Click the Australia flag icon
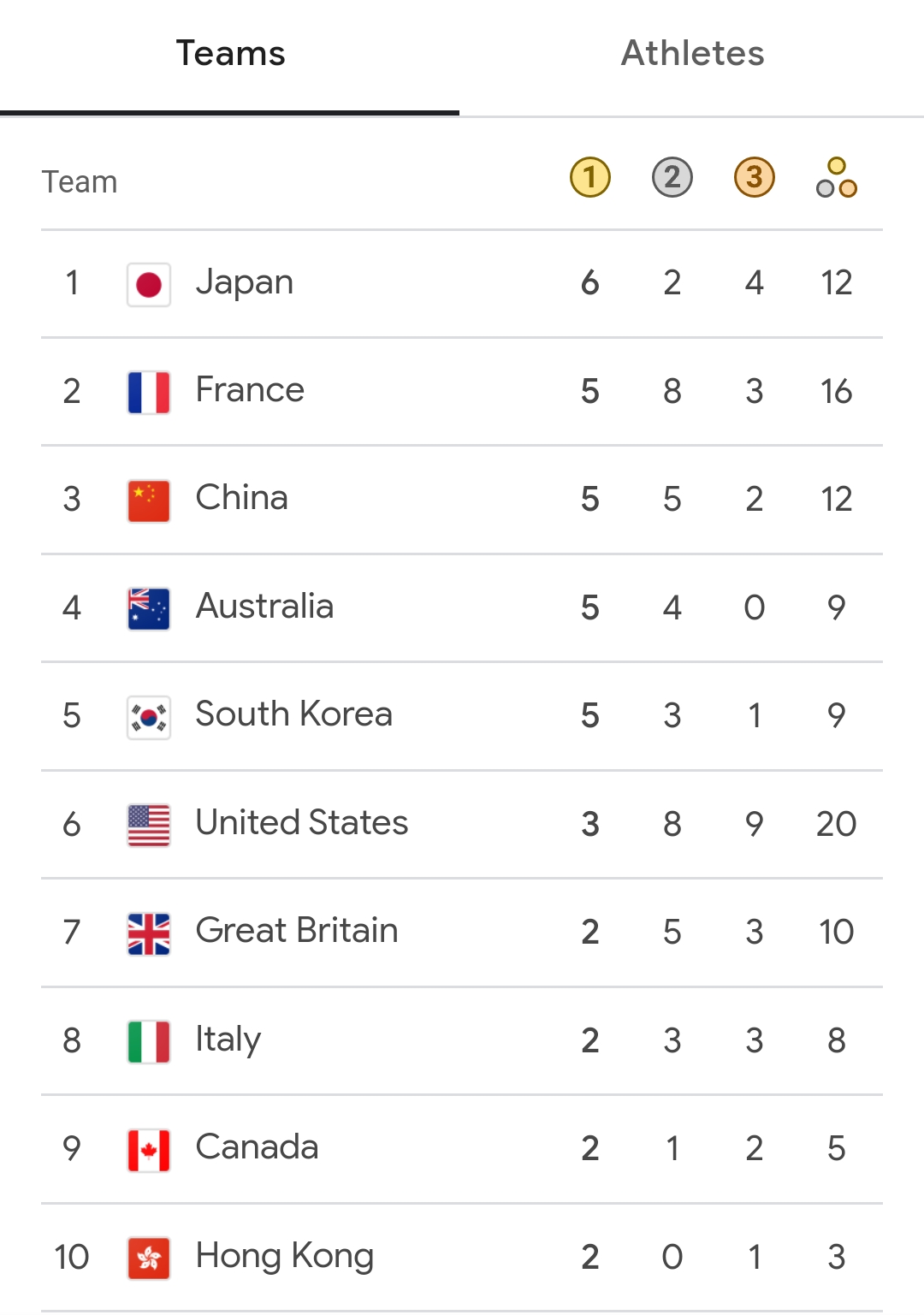The height and width of the screenshot is (1315, 924). (149, 608)
